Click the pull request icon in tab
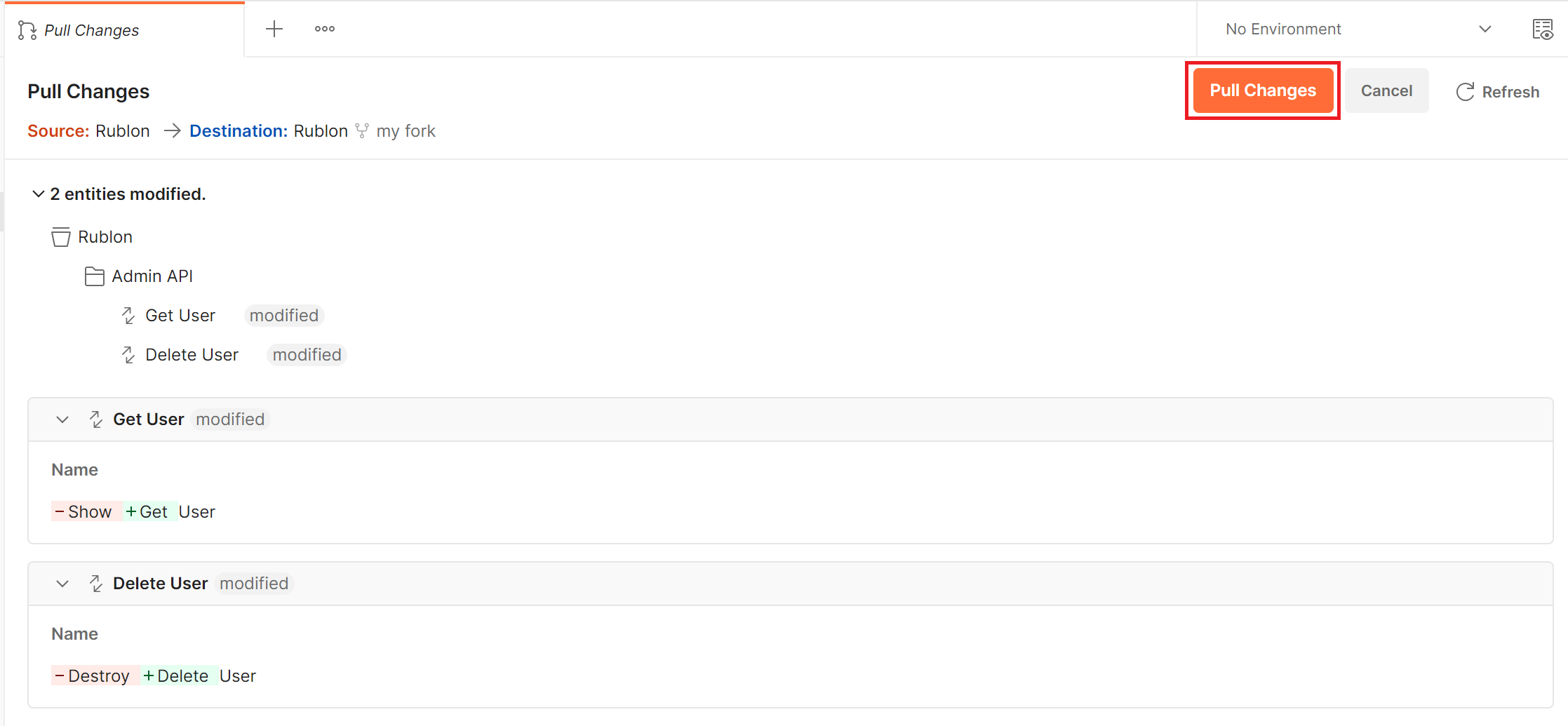 27,30
